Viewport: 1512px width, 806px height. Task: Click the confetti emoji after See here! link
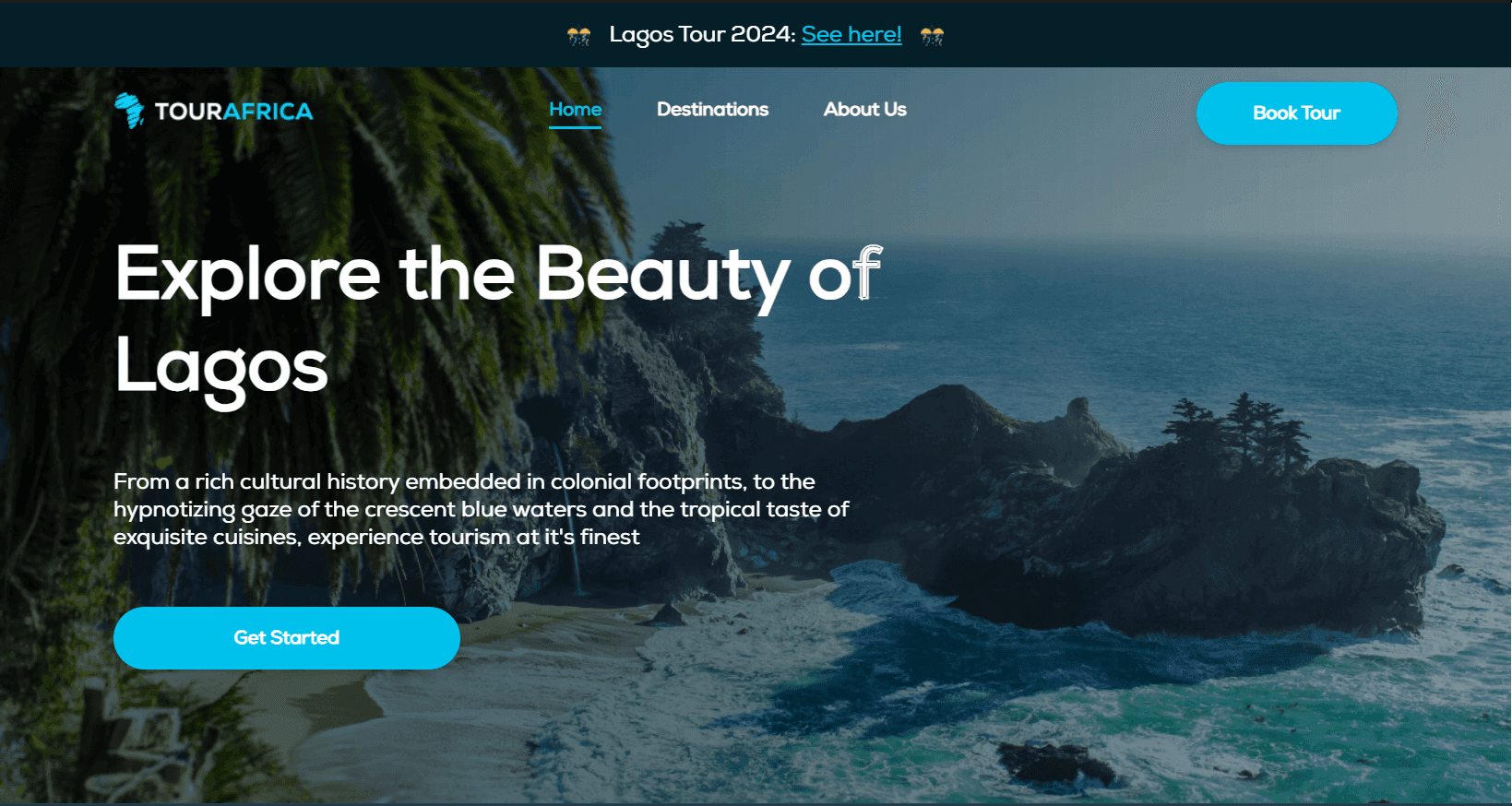[932, 36]
